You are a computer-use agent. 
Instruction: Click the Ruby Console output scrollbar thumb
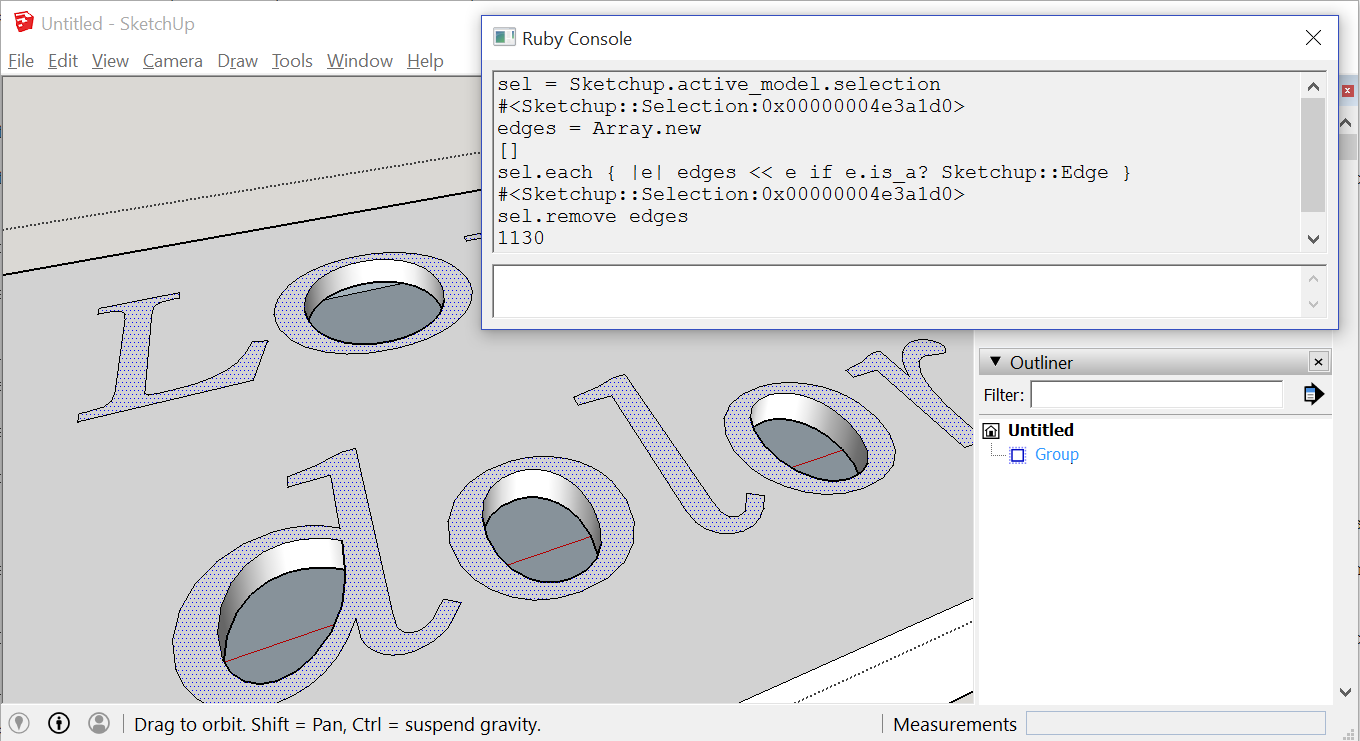[1313, 155]
